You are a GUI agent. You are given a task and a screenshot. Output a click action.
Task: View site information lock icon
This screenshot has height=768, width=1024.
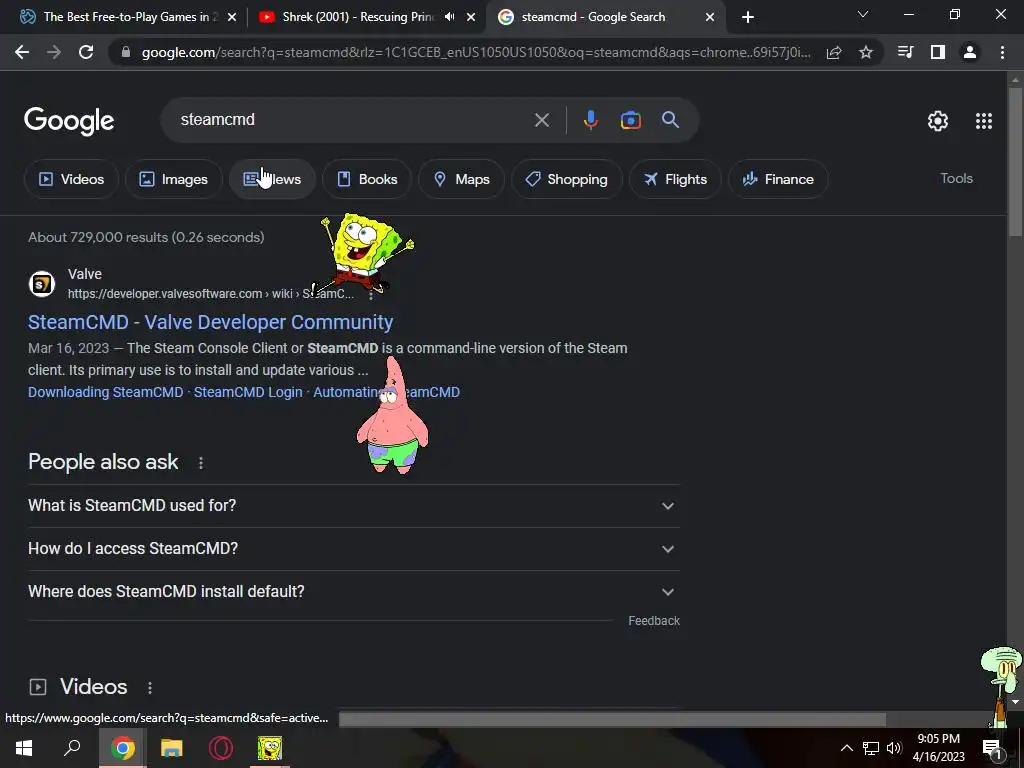126,52
